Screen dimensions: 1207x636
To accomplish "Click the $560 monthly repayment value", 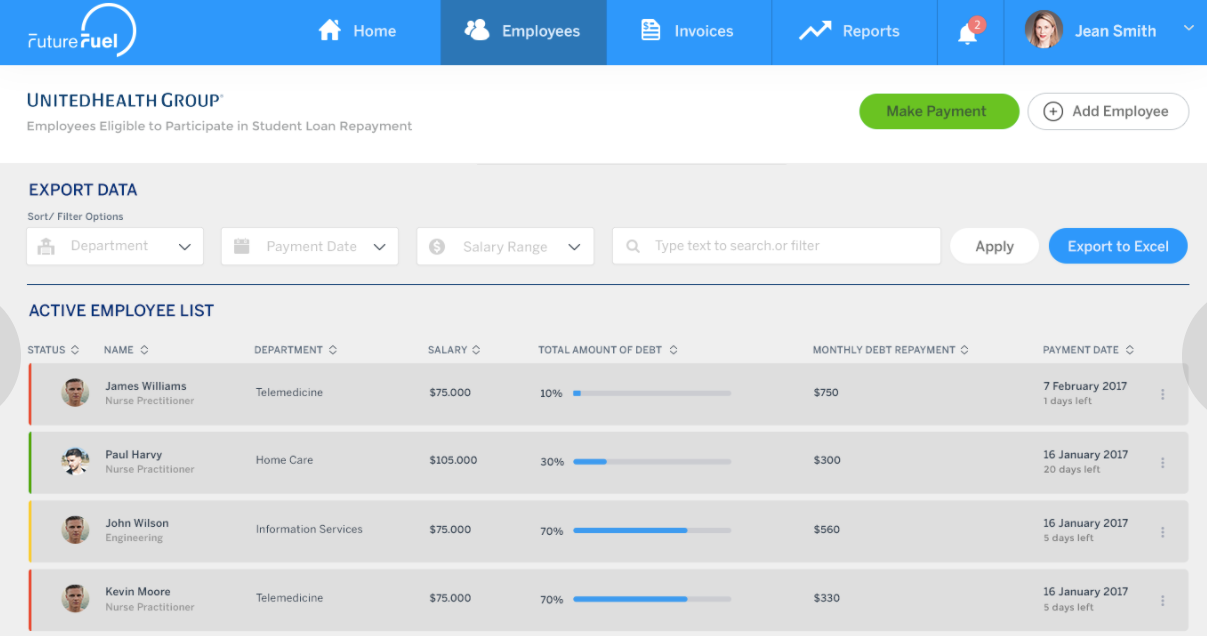I will click(827, 530).
